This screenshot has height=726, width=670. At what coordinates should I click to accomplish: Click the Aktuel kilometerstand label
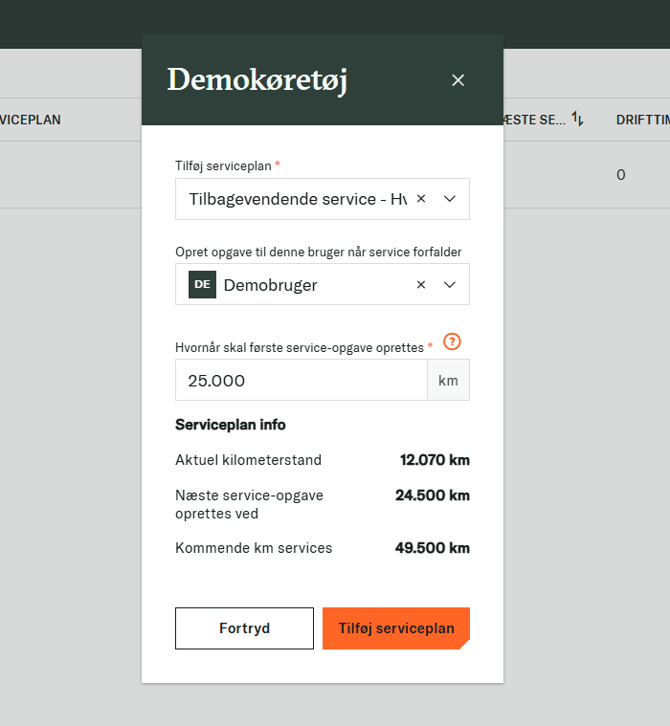(248, 460)
